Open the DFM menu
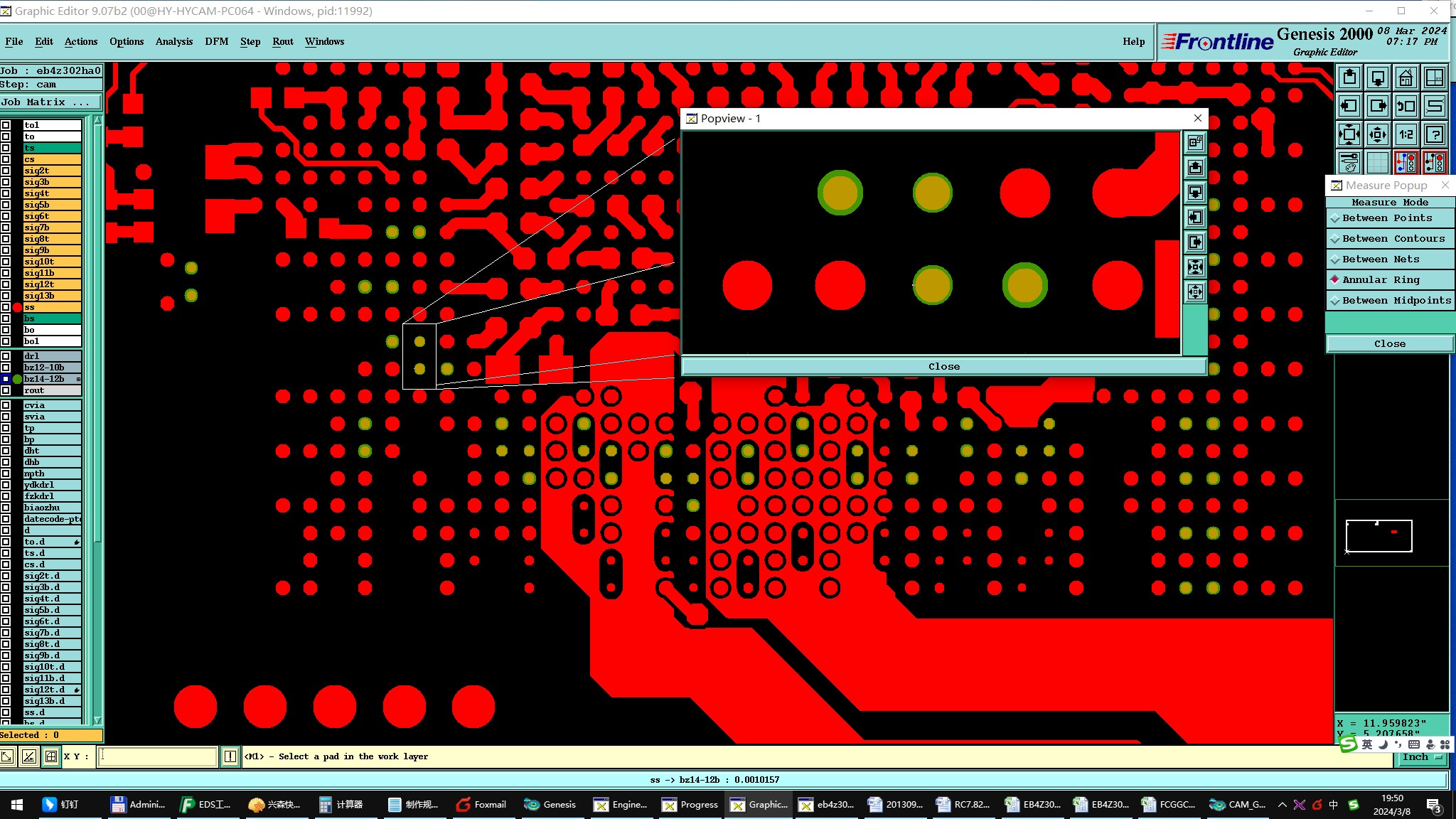1456x819 pixels. pos(216,41)
